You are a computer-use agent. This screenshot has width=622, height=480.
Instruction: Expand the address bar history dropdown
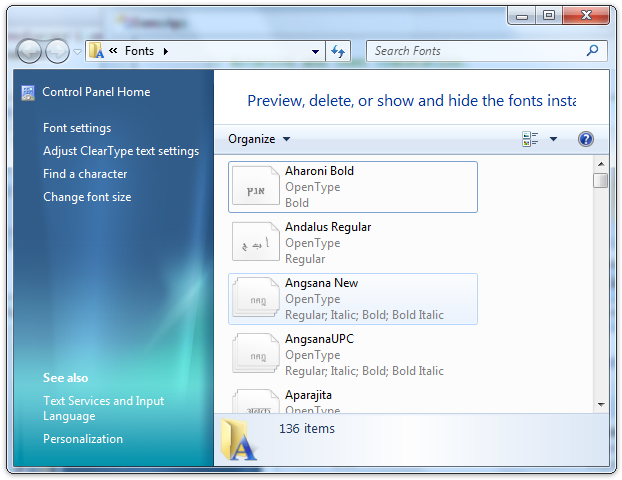(x=315, y=51)
